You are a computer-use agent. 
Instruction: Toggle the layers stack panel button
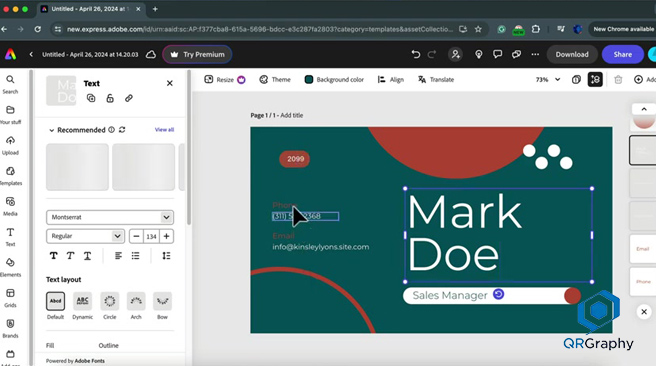pyautogui.click(x=595, y=79)
